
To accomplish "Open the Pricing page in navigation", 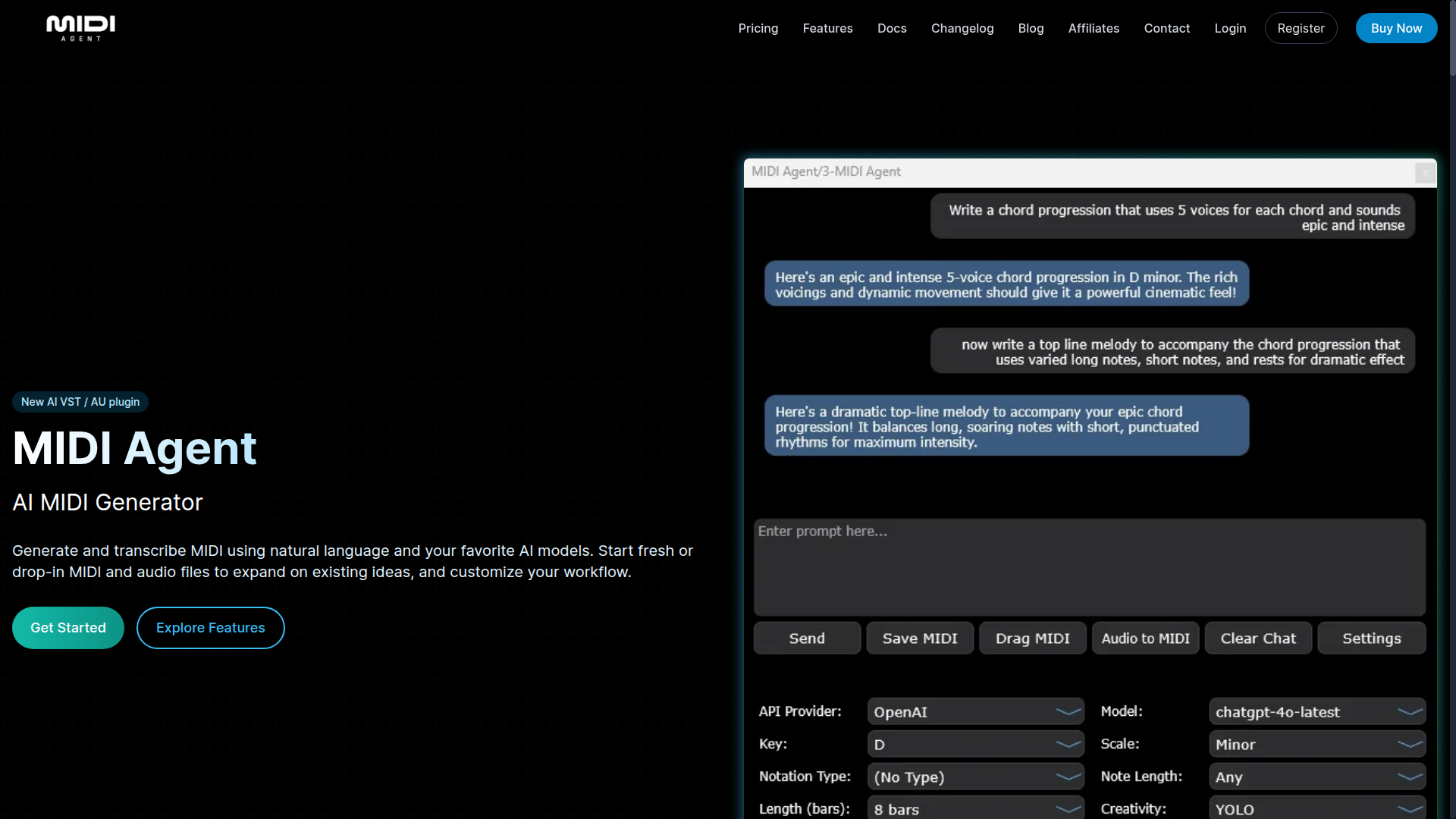I will pos(758,28).
